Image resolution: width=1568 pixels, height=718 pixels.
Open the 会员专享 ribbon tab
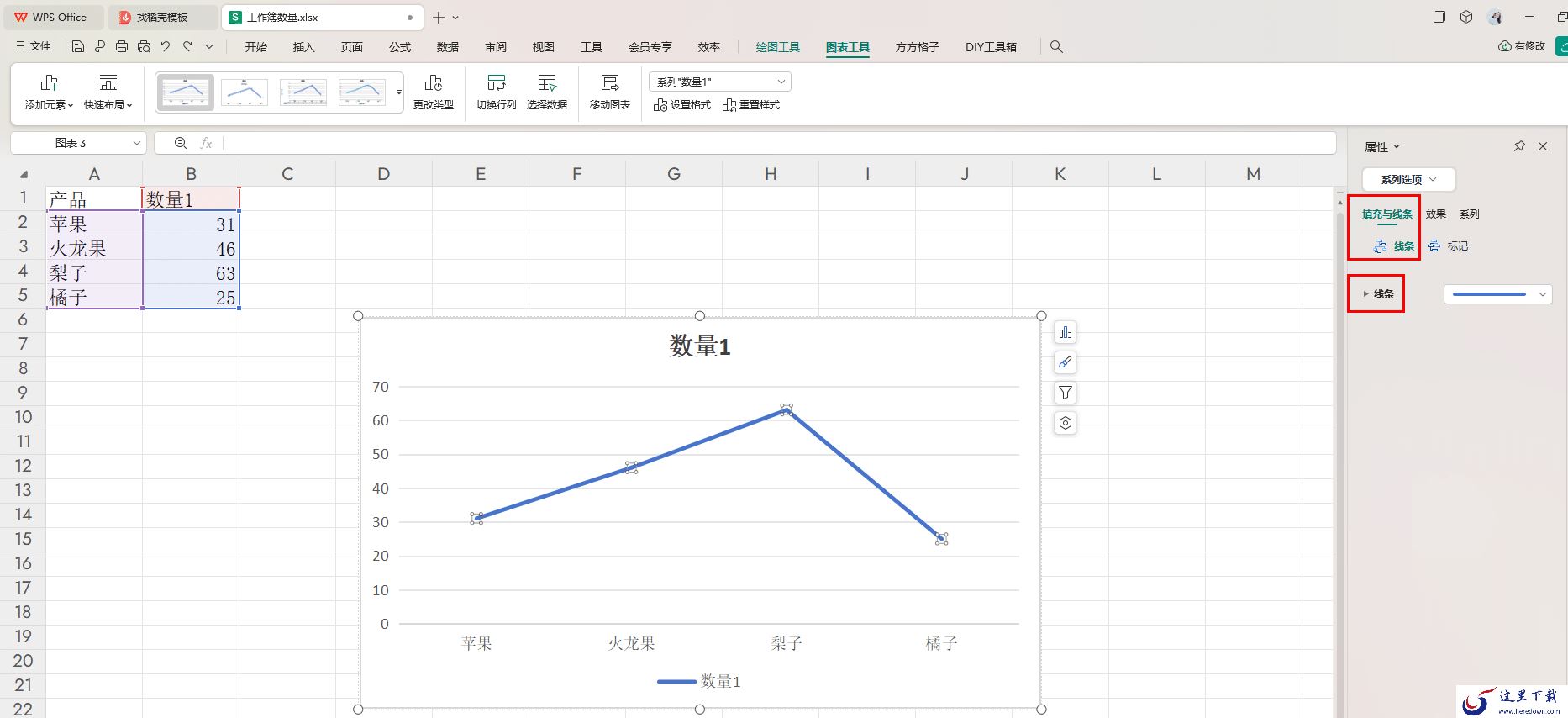click(x=650, y=47)
